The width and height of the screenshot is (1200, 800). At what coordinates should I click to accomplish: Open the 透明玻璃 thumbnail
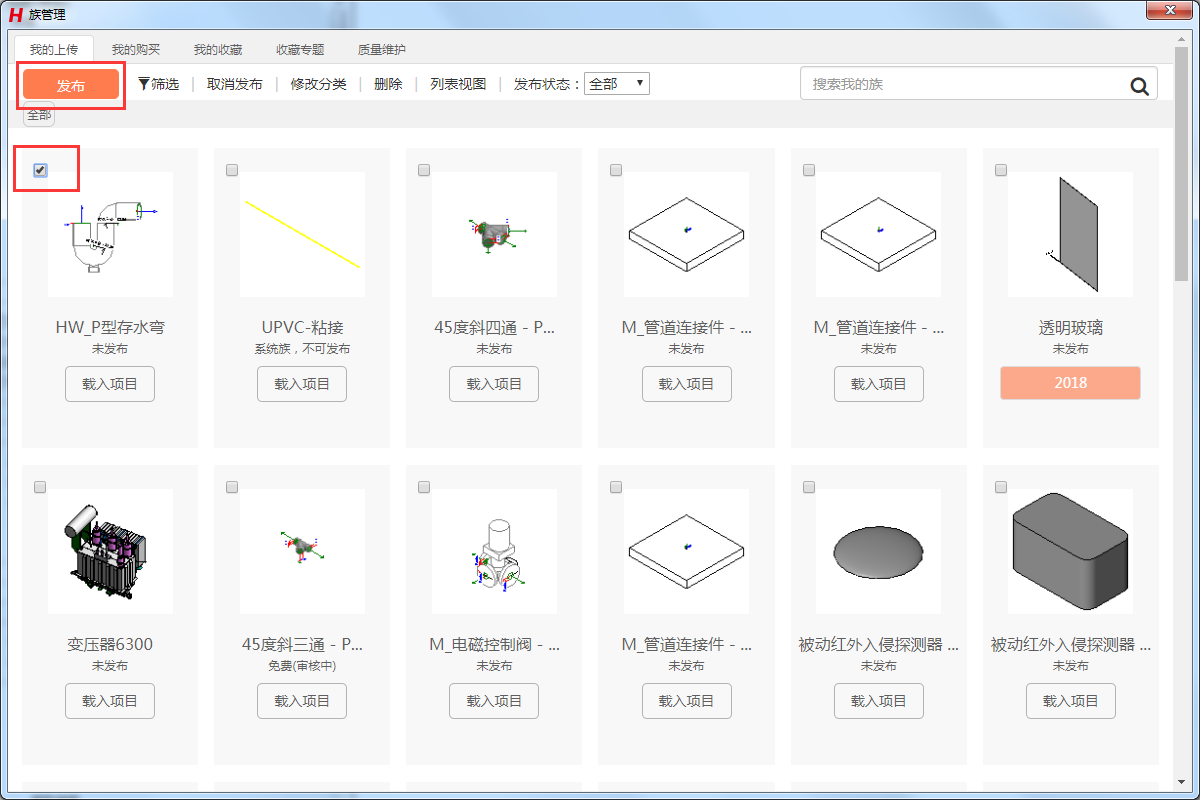pos(1070,234)
